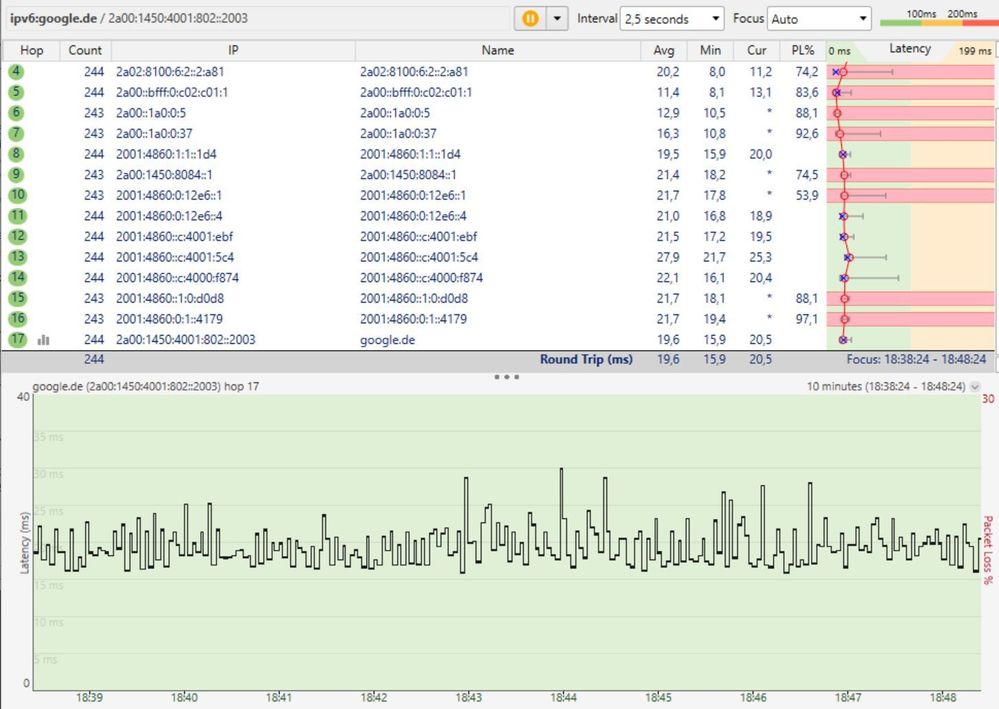Select the hop 10 green circle icon
The height and width of the screenshot is (709, 999).
pyautogui.click(x=17, y=195)
